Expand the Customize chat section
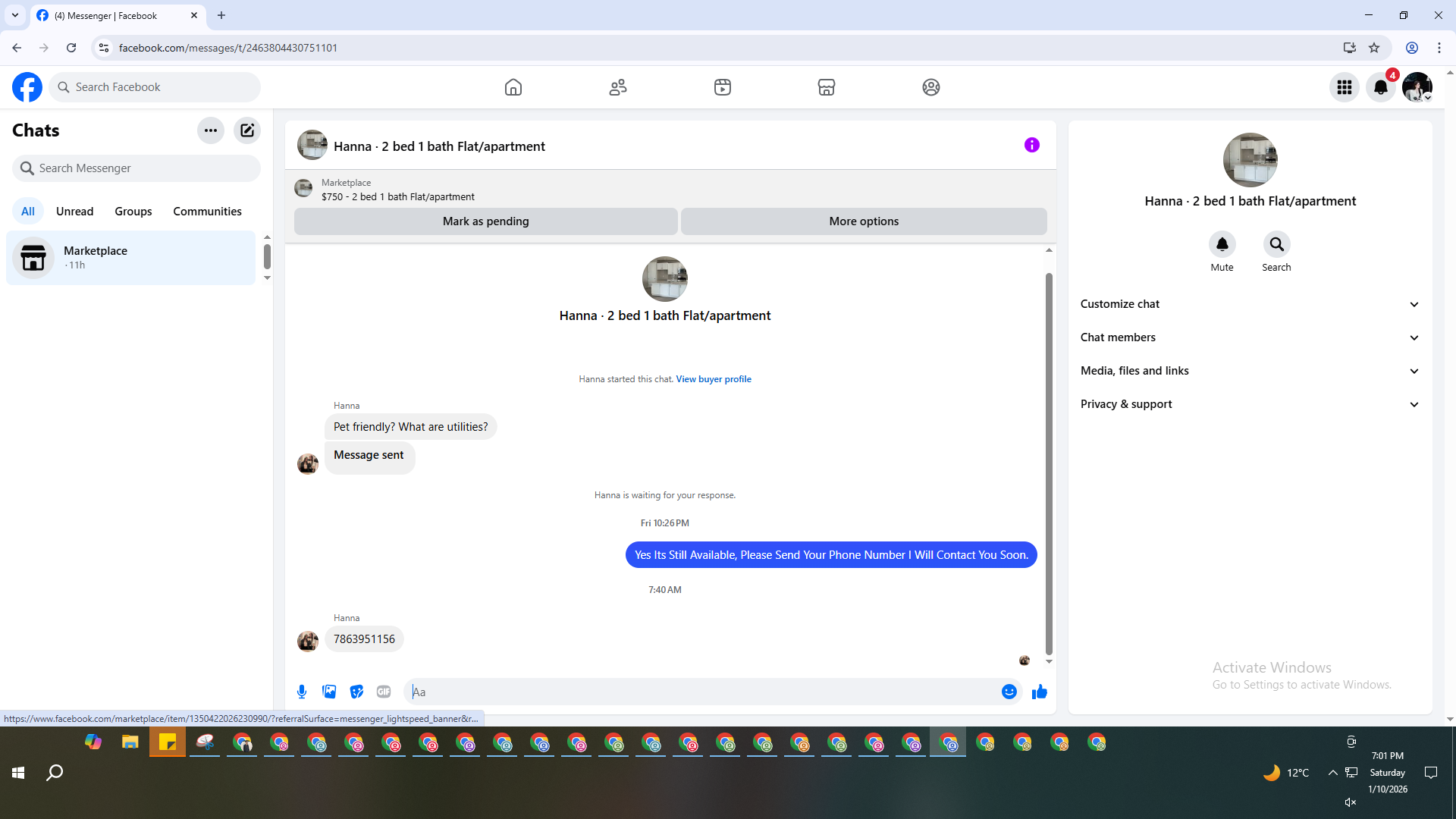This screenshot has height=819, width=1456. coord(1250,304)
